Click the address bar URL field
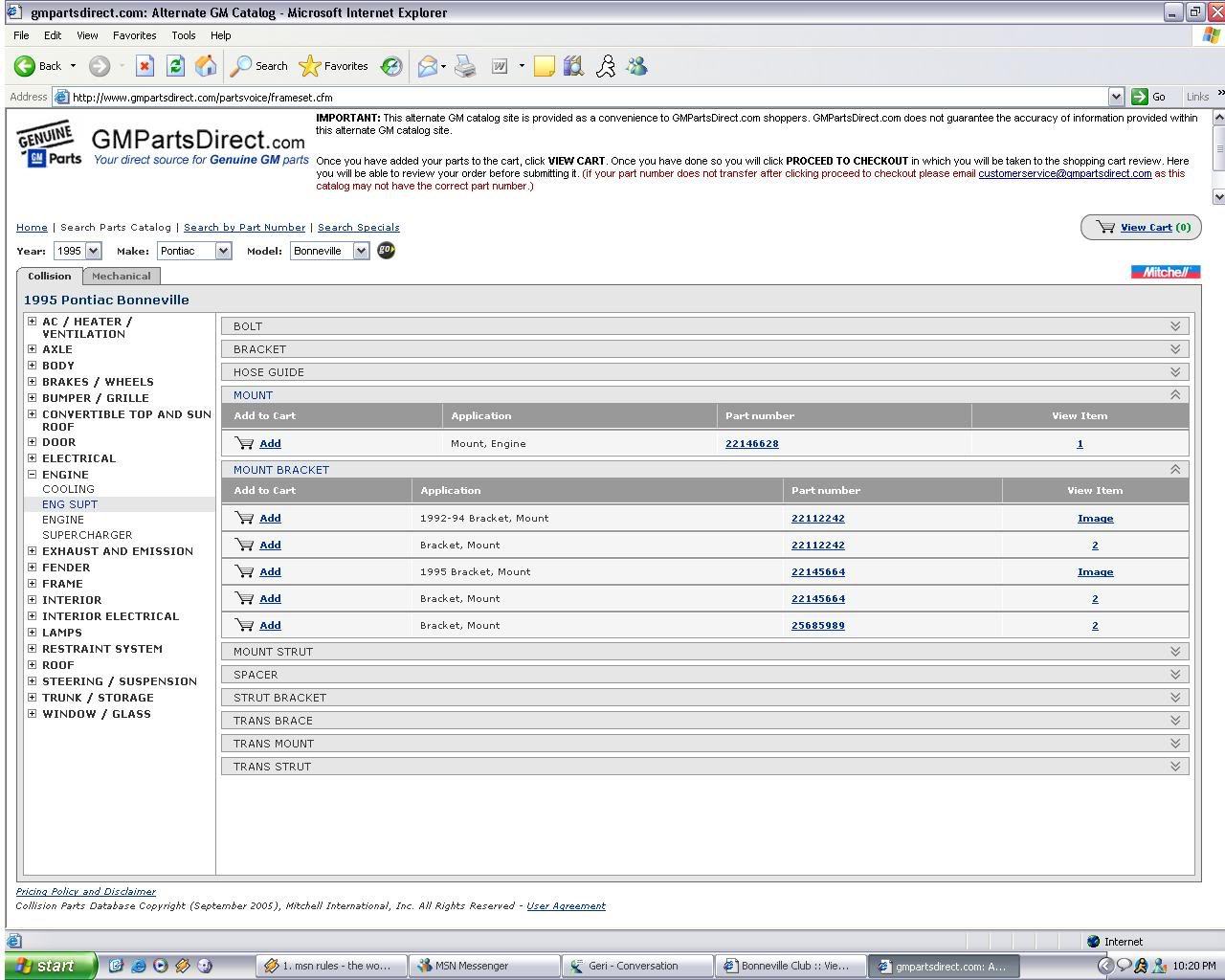The height and width of the screenshot is (980, 1225). (x=589, y=97)
